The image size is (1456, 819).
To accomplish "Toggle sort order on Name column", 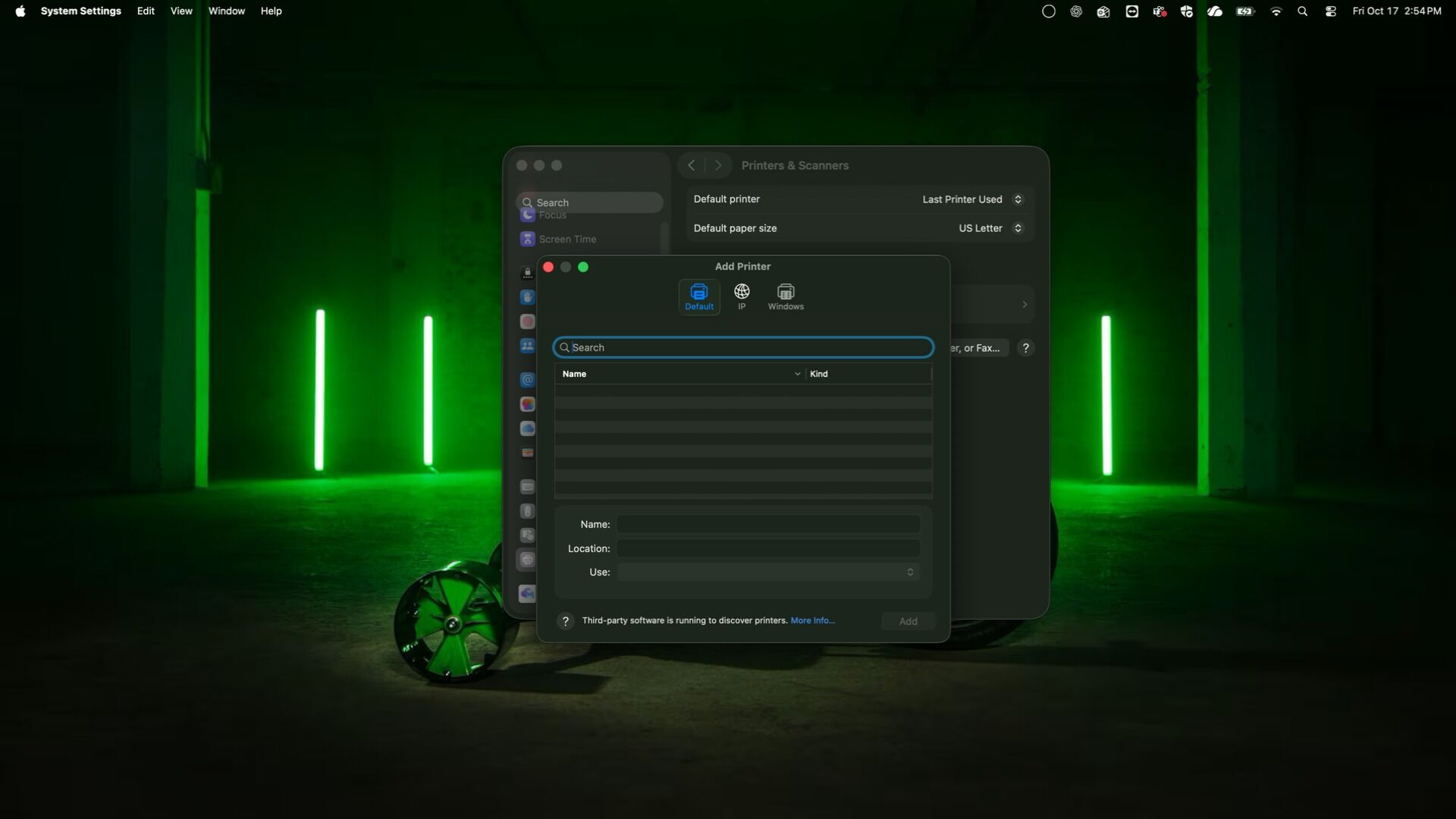I will click(679, 374).
